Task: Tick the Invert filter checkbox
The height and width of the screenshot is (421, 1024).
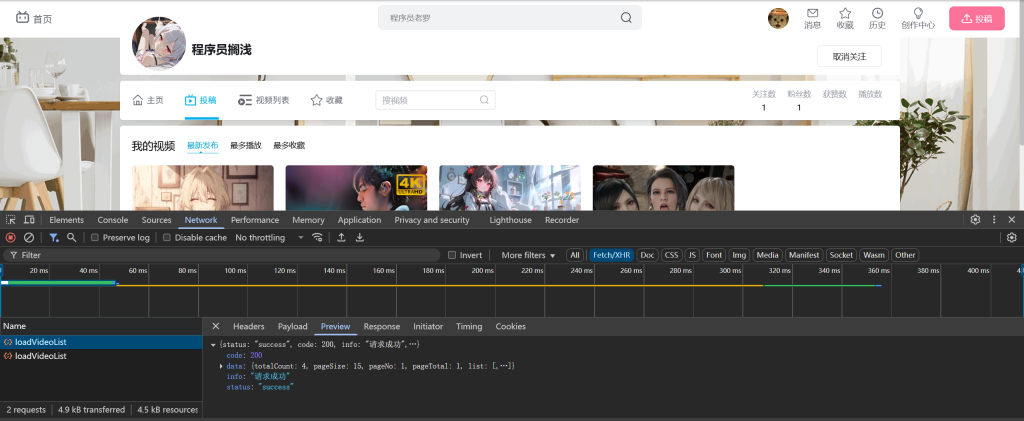Action: click(x=452, y=255)
